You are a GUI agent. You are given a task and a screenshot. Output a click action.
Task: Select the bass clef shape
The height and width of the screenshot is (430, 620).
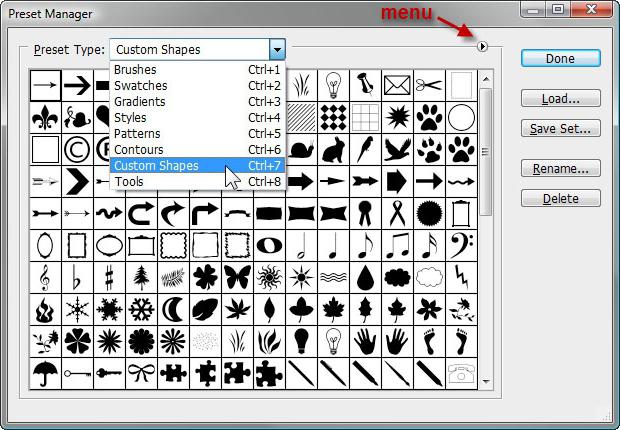coord(461,246)
